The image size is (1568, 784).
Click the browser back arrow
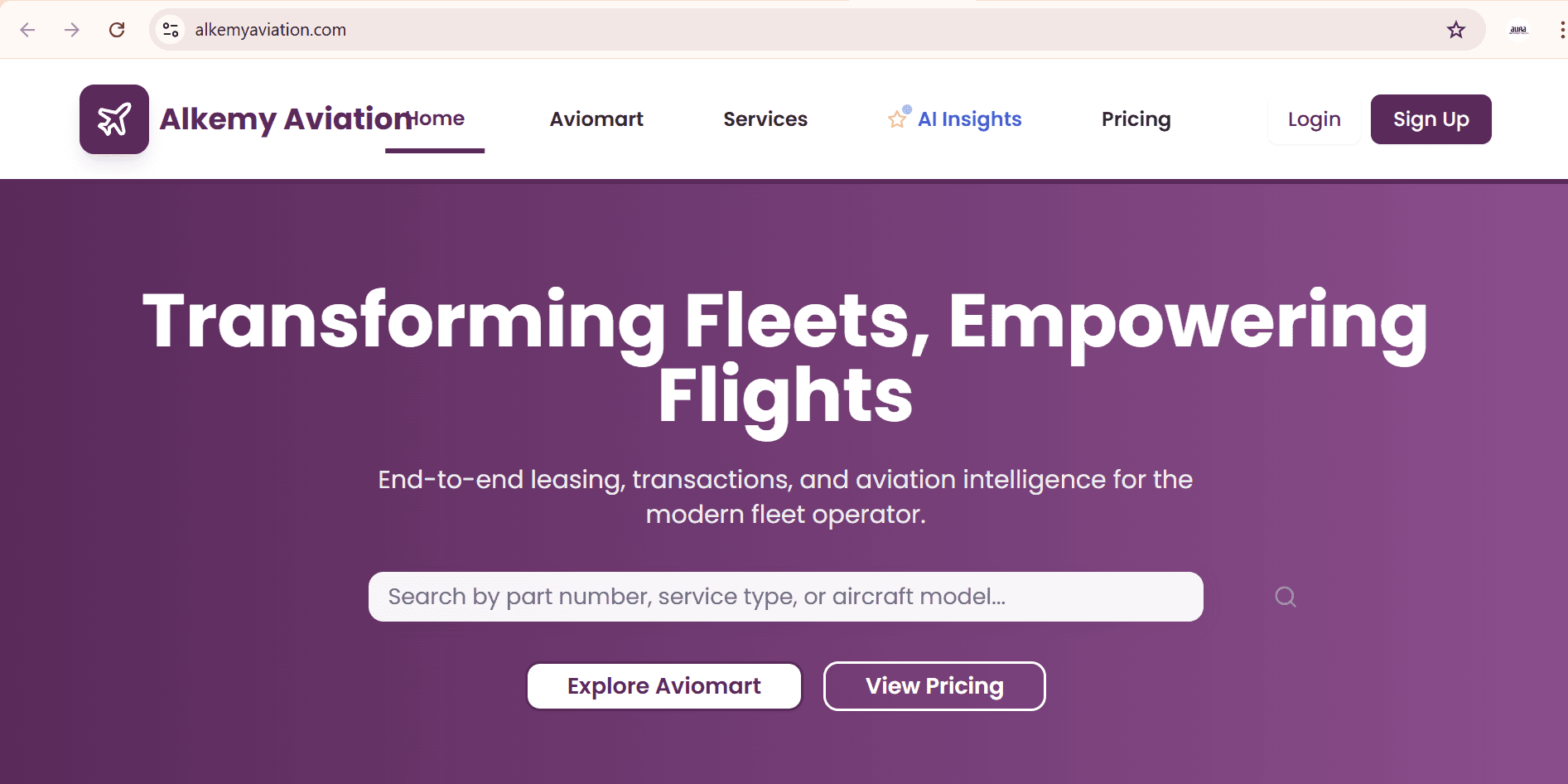tap(27, 29)
